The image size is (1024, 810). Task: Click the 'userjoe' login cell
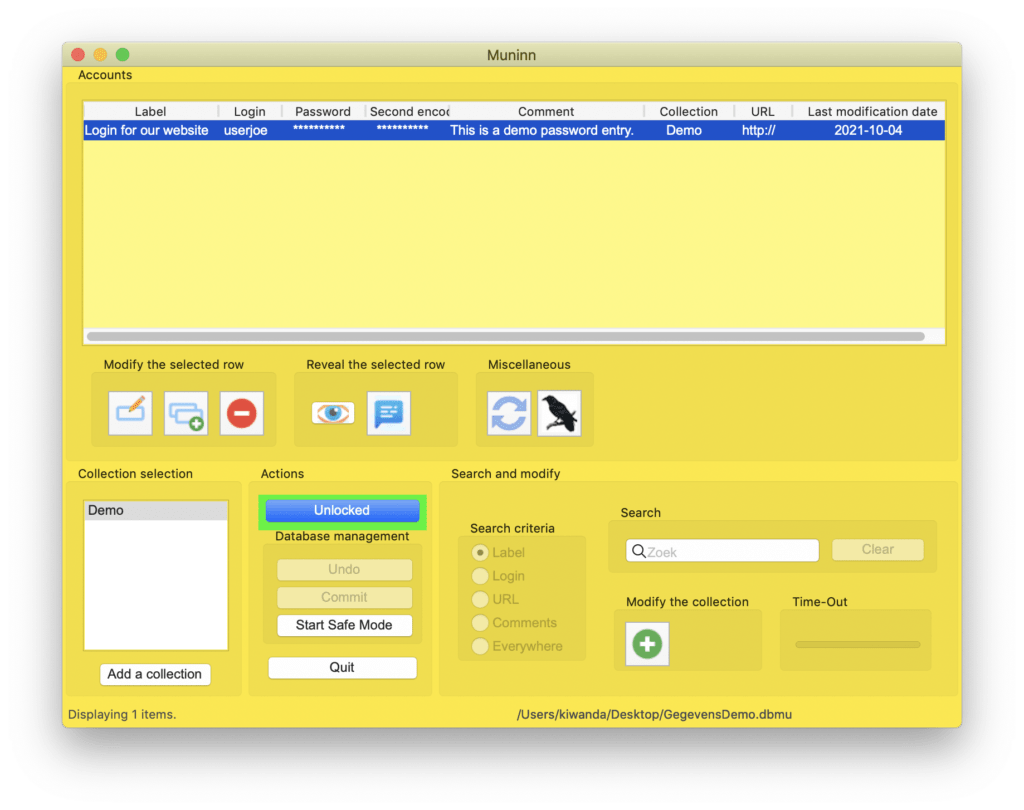click(x=246, y=130)
